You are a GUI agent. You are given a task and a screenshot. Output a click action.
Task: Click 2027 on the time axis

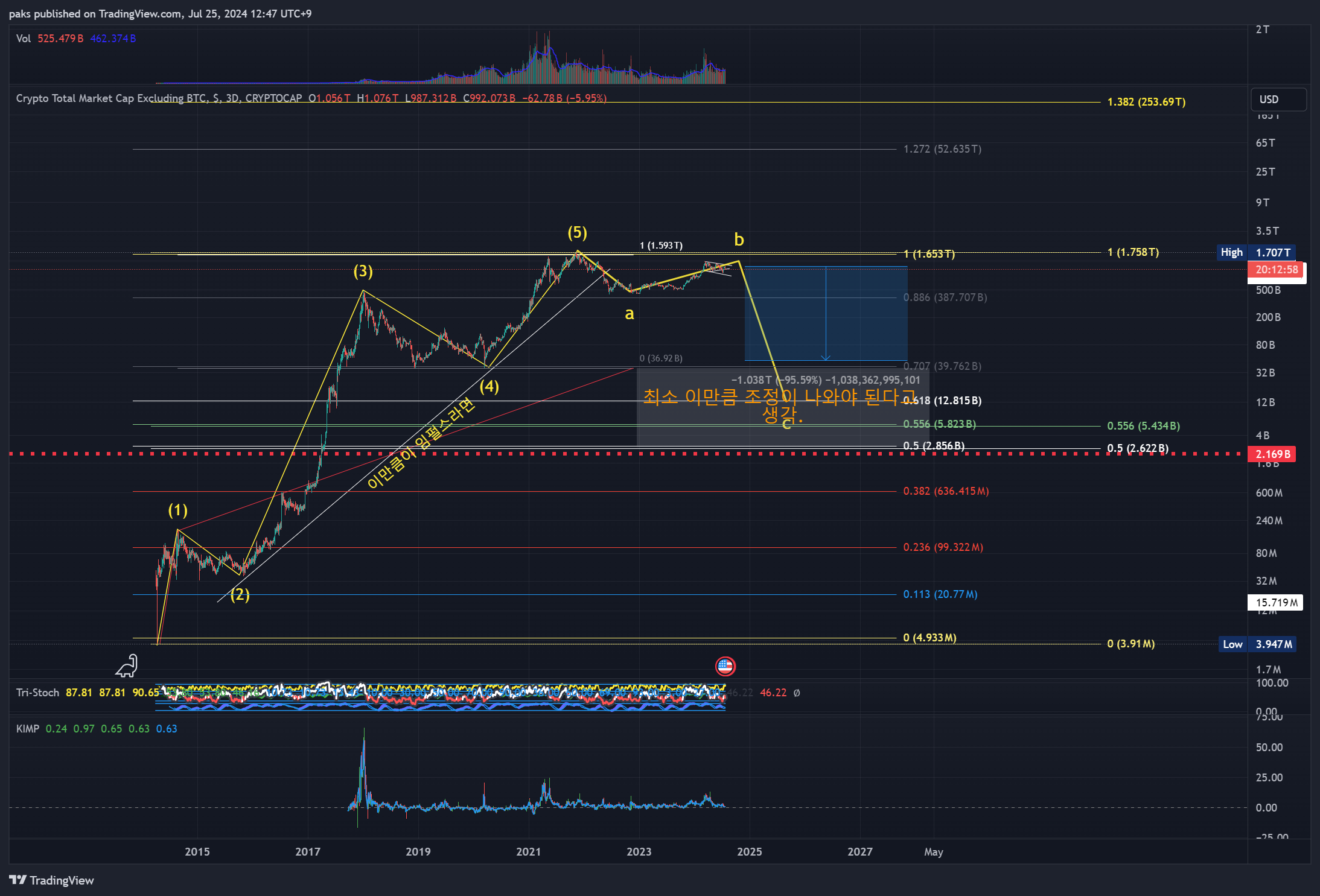point(860,852)
